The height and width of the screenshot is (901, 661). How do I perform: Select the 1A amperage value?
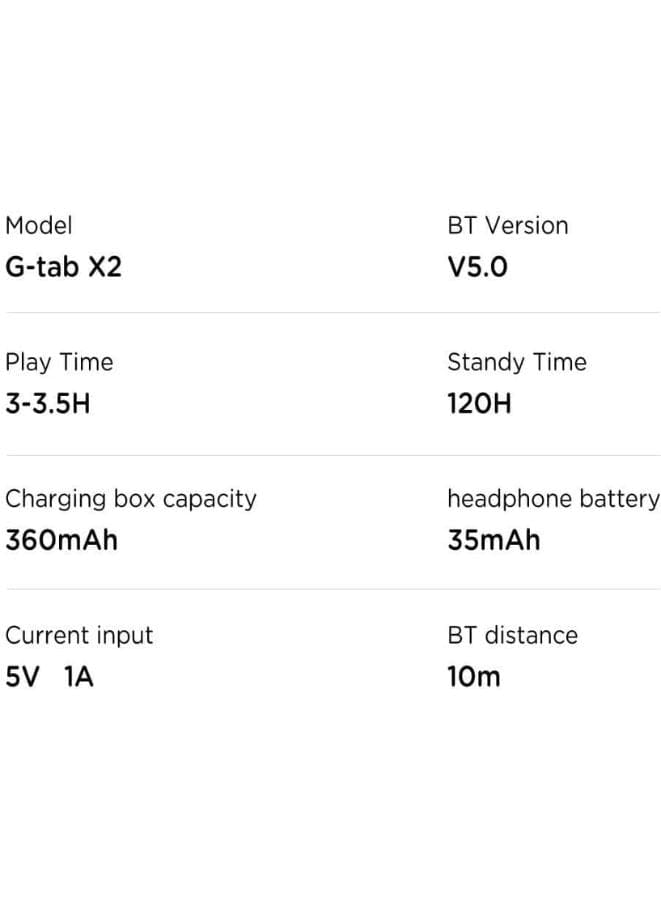pyautogui.click(x=79, y=677)
